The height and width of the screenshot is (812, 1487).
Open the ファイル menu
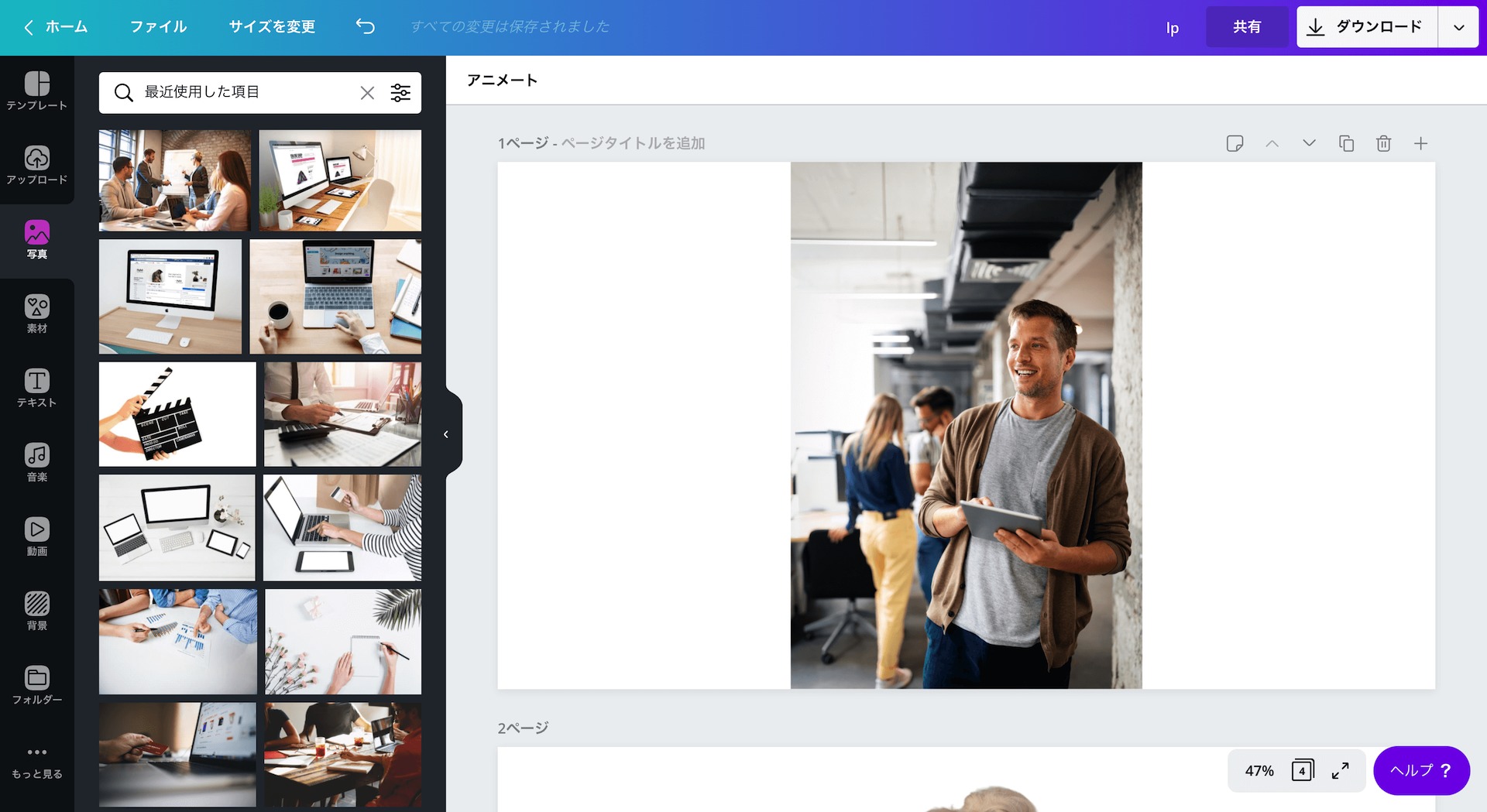(x=158, y=26)
